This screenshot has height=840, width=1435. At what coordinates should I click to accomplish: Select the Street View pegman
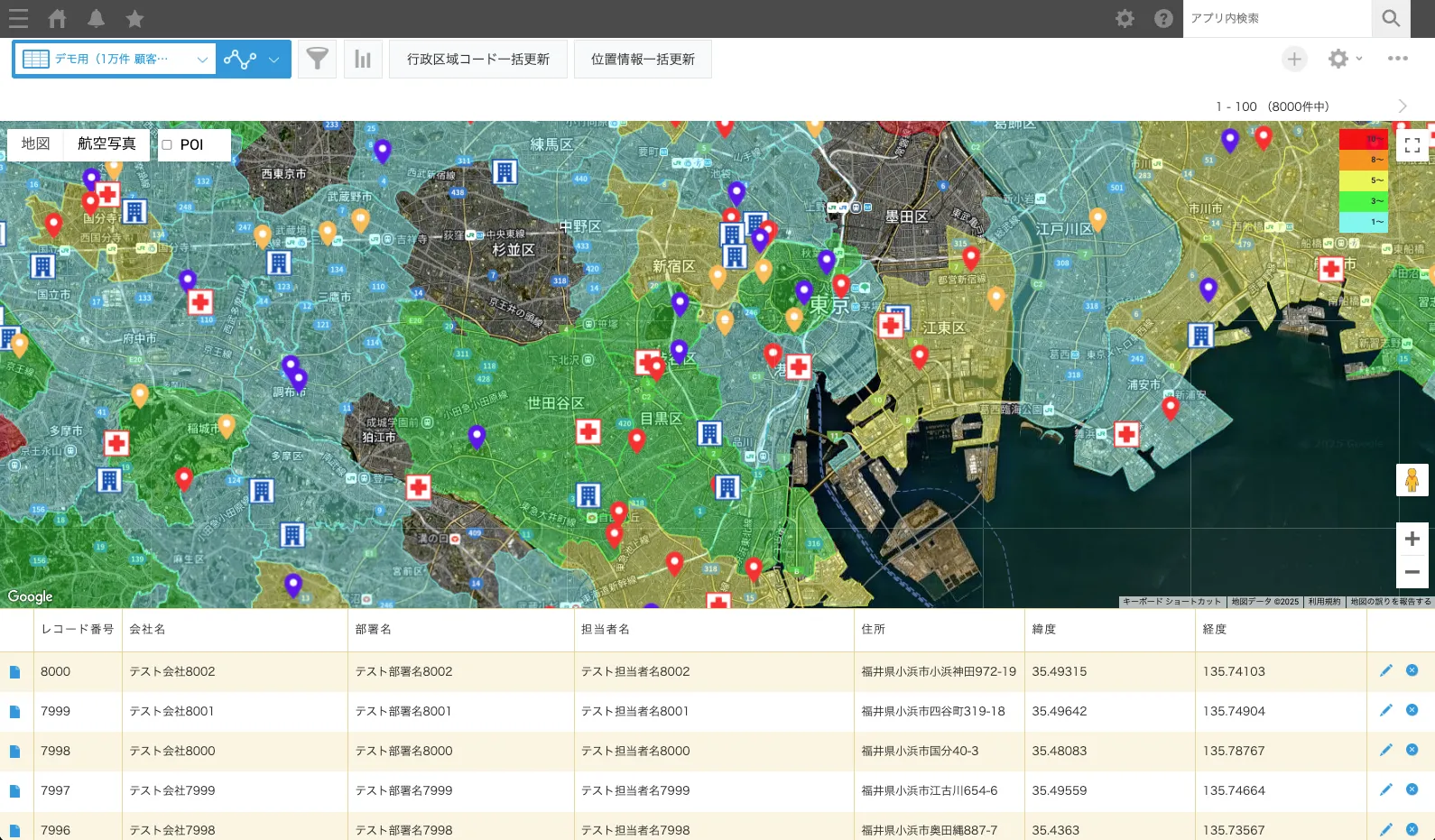[x=1412, y=480]
